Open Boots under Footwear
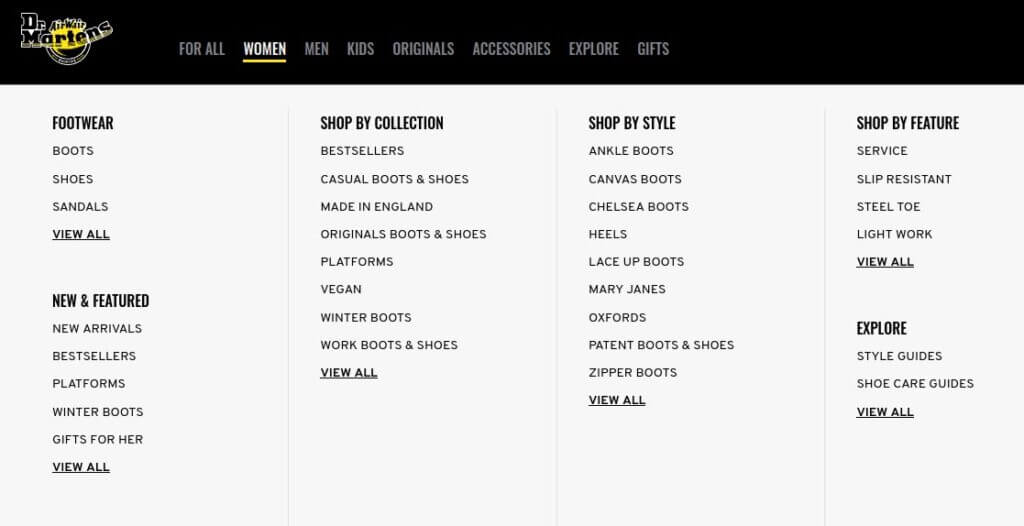Viewport: 1024px width, 526px height. (x=73, y=151)
